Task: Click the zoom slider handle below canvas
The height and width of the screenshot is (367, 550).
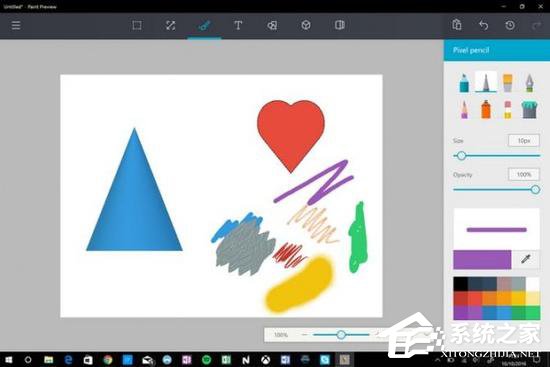Action: [x=341, y=335]
